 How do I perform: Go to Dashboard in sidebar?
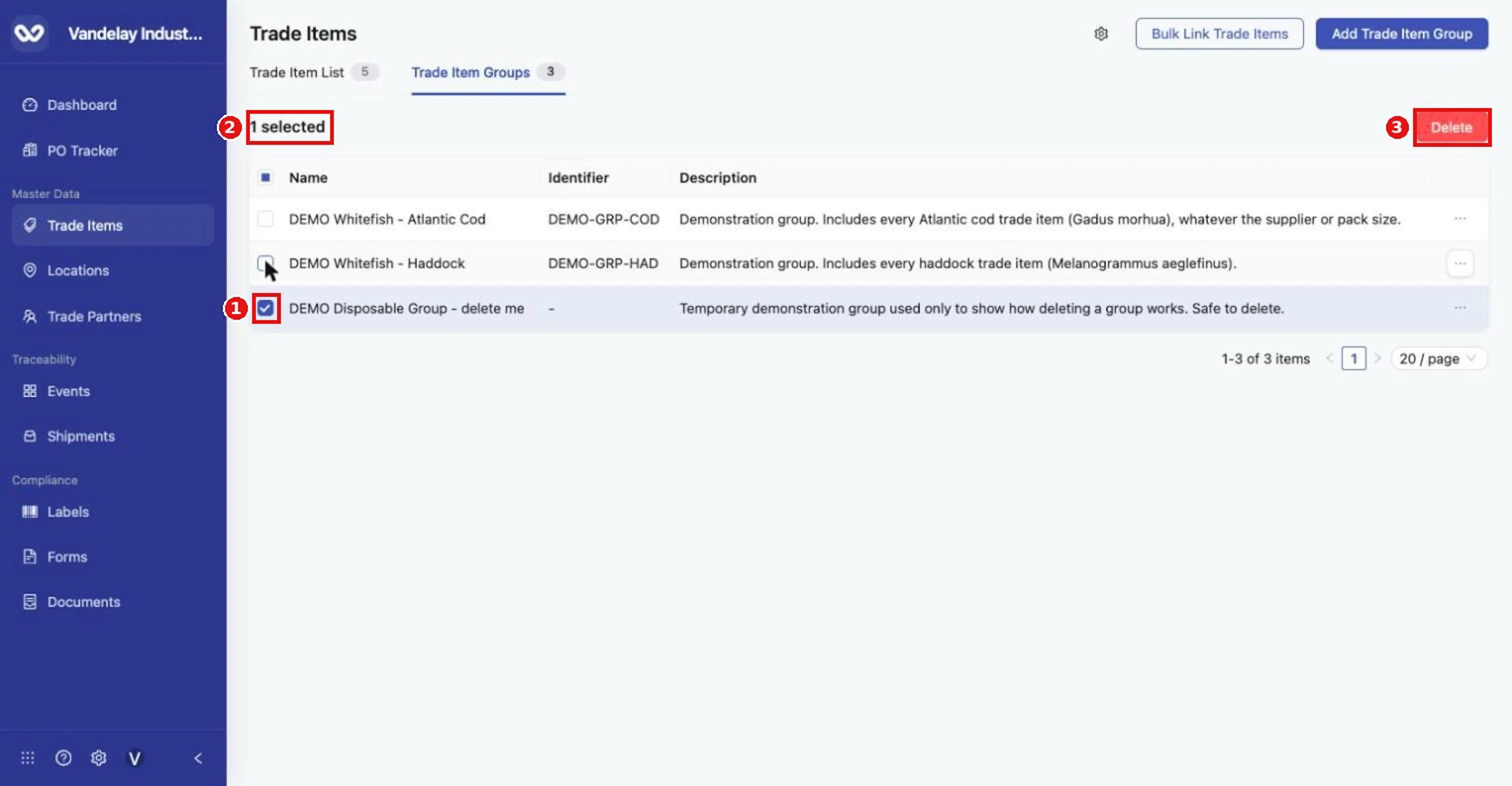tap(112, 105)
